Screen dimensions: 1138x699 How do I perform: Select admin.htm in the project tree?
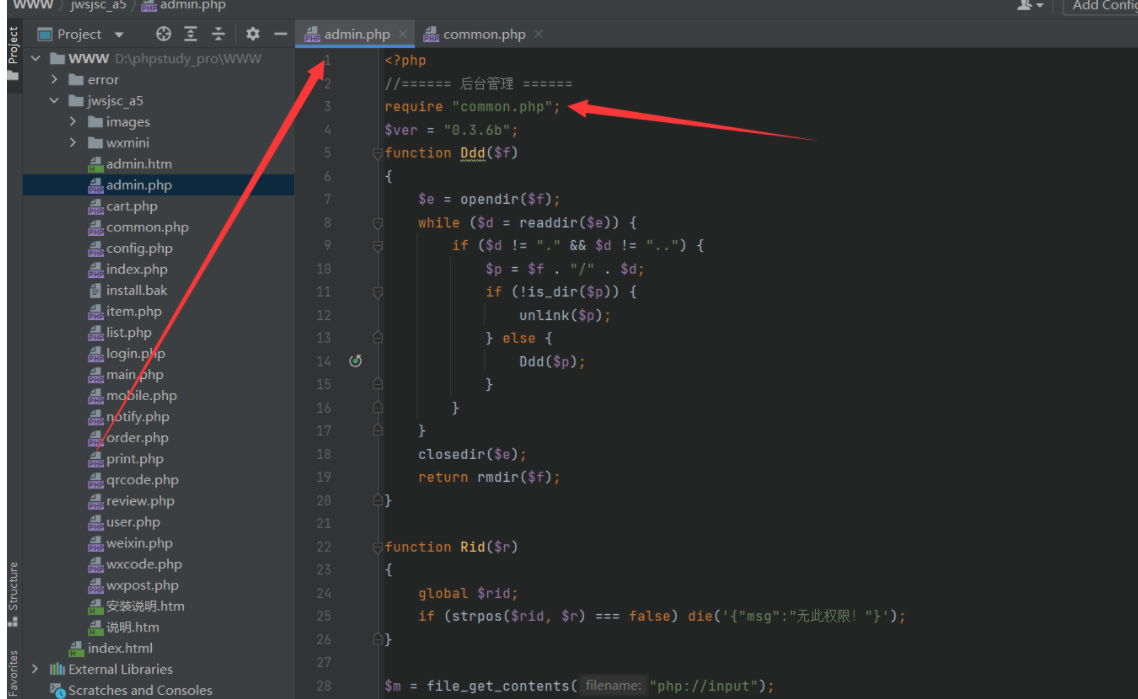(130, 164)
